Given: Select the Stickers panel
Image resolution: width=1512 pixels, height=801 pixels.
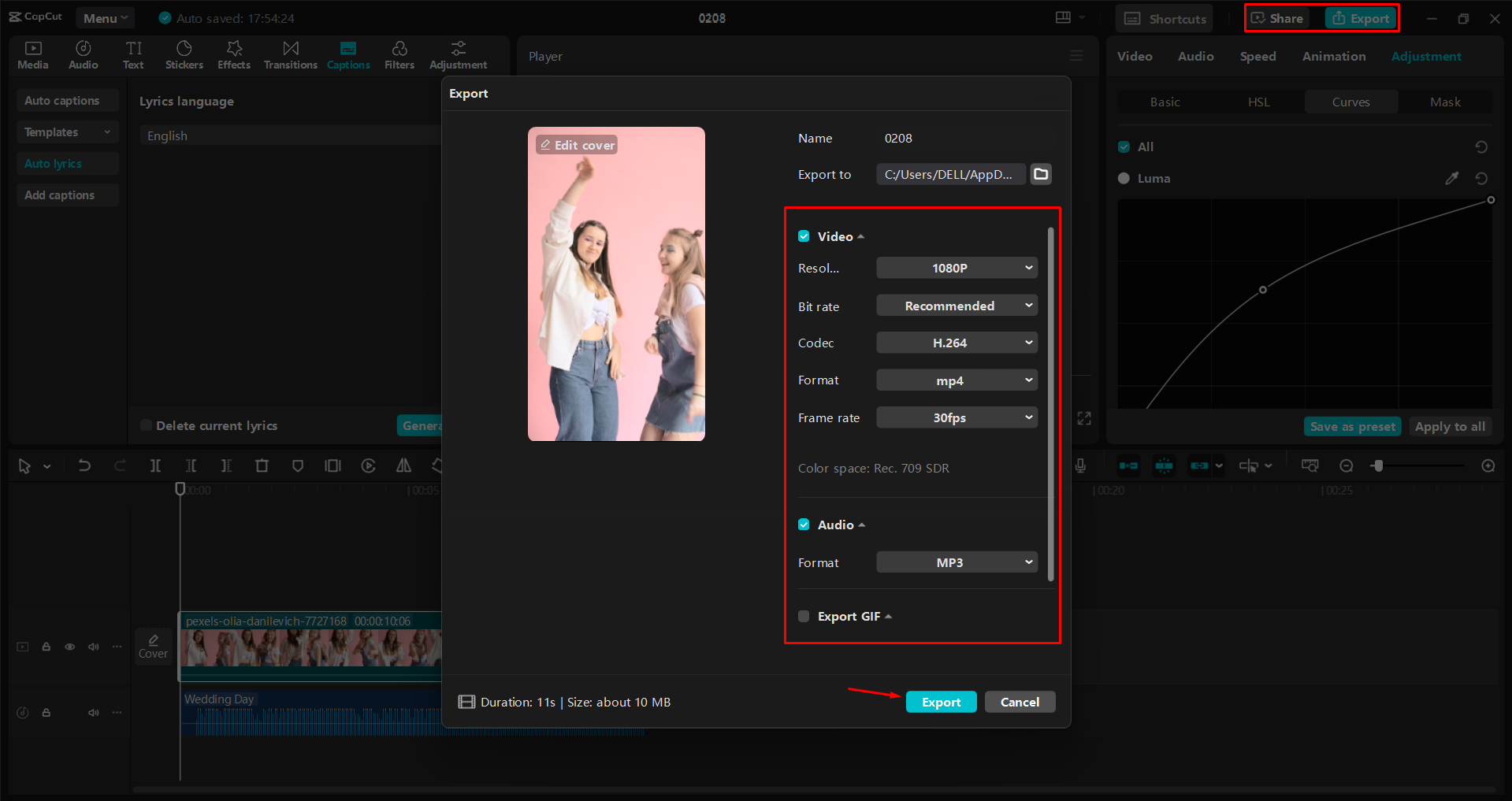Looking at the screenshot, I should pos(184,54).
